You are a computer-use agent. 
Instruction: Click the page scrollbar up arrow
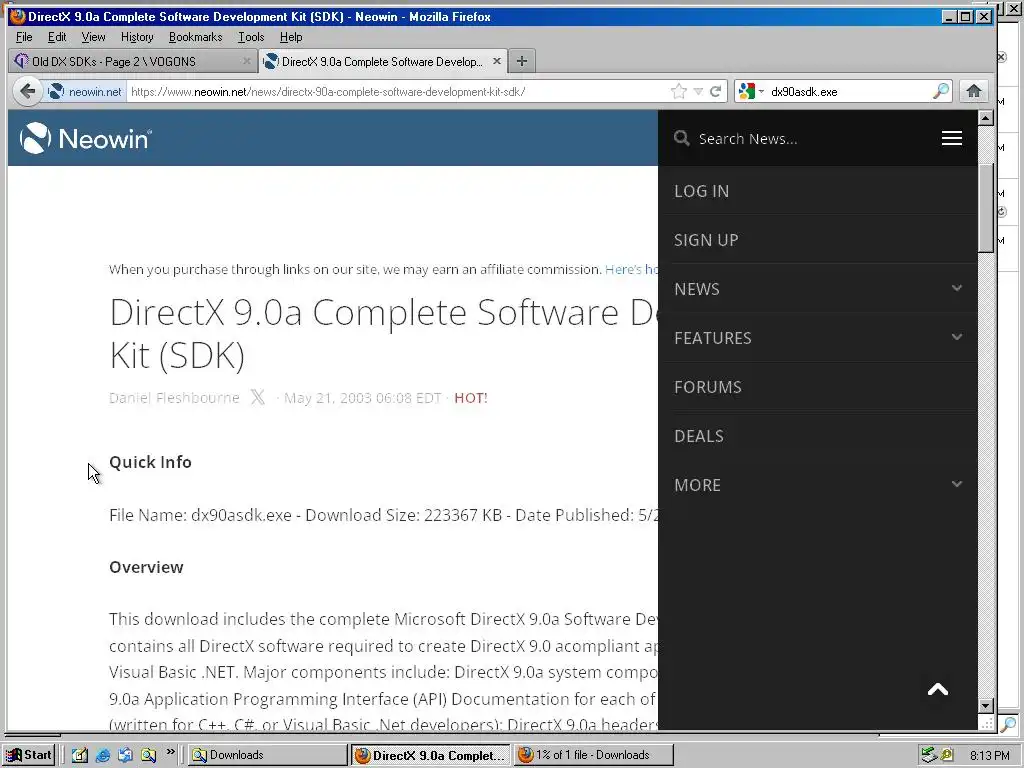click(x=985, y=118)
